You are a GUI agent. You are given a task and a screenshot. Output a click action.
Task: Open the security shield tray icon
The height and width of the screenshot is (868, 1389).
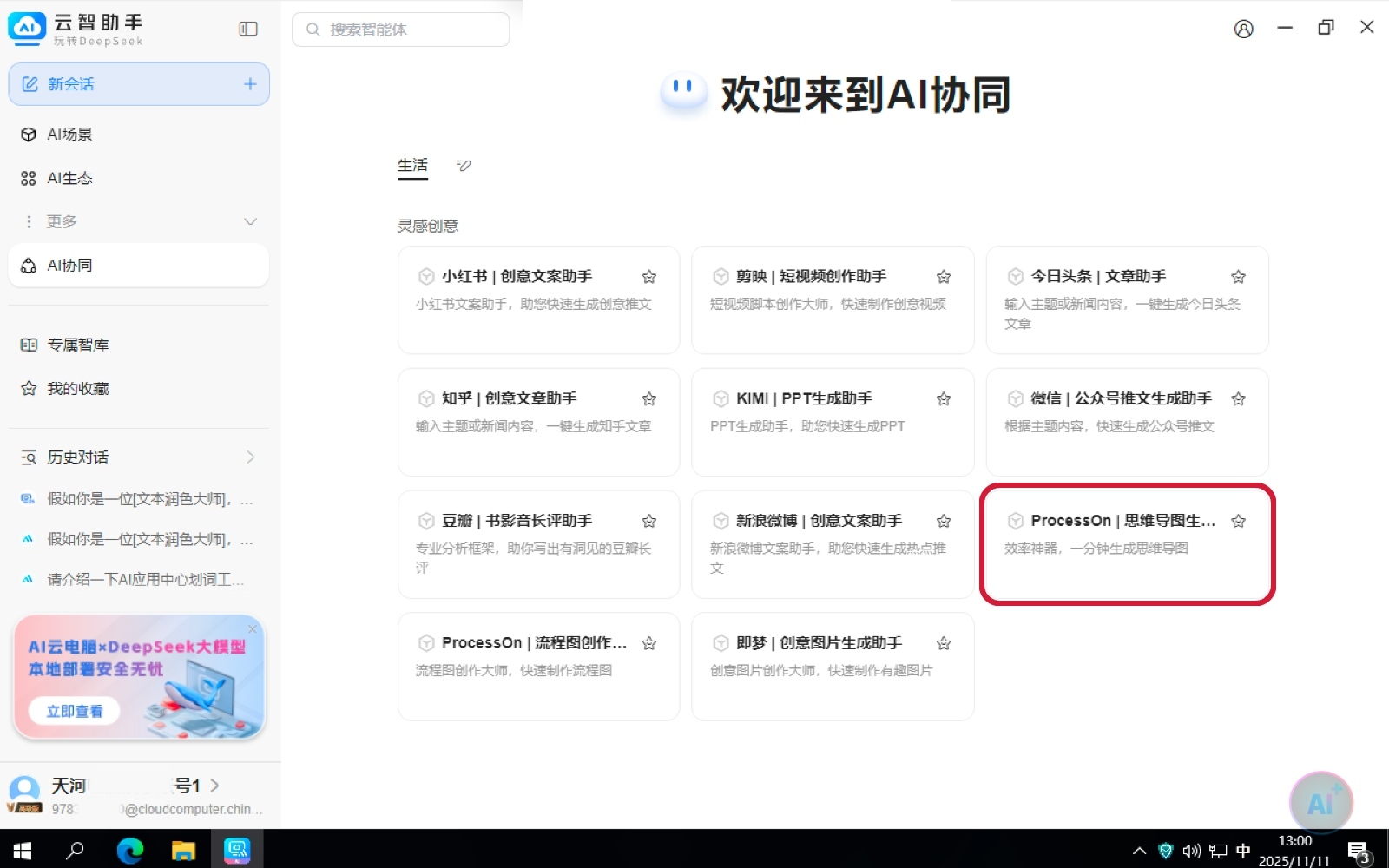(x=1166, y=851)
